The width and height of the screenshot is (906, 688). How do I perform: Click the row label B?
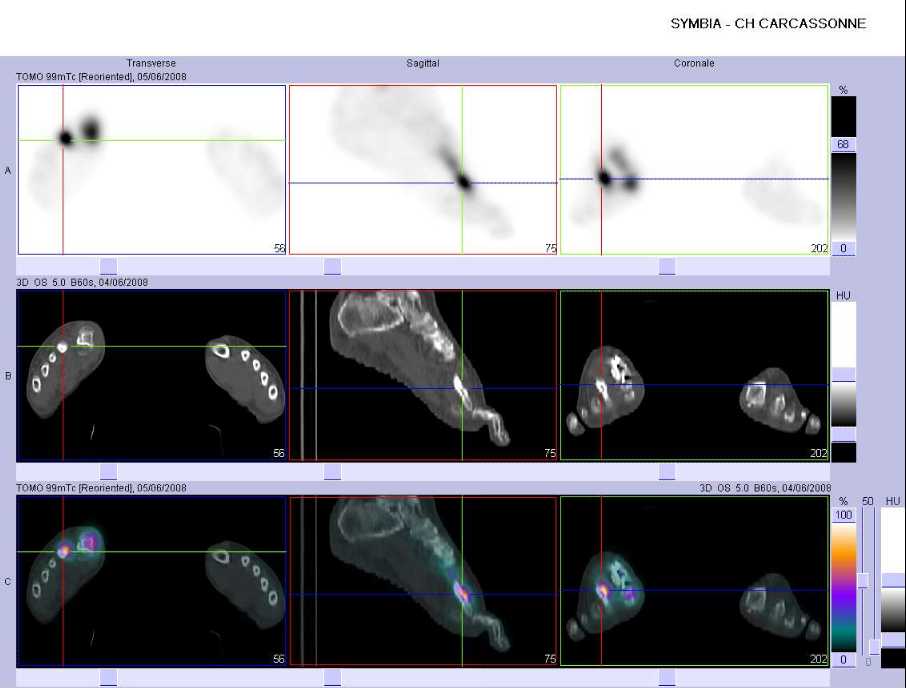pyautogui.click(x=8, y=376)
